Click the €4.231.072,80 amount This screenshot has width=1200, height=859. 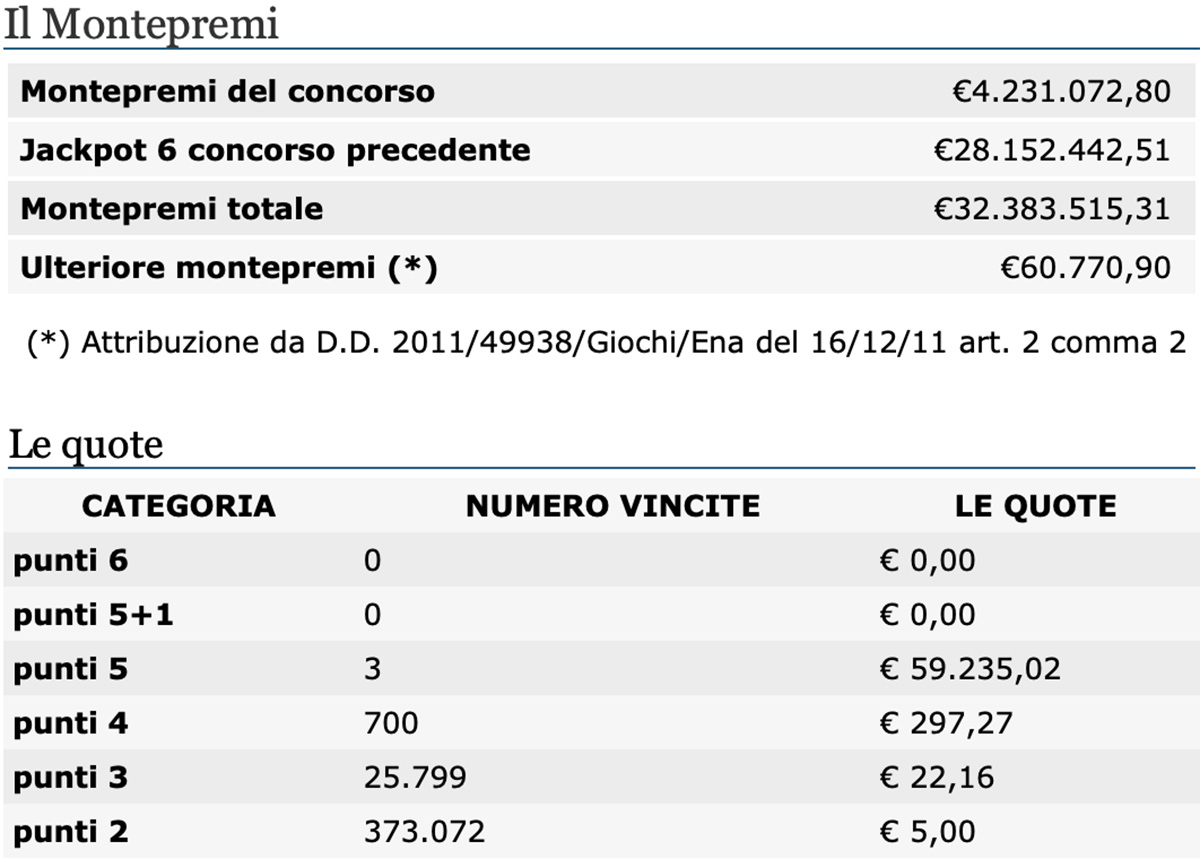(1060, 92)
